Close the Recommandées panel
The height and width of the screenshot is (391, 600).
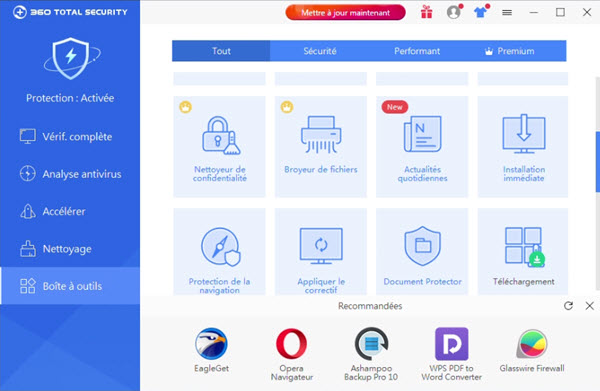[589, 306]
